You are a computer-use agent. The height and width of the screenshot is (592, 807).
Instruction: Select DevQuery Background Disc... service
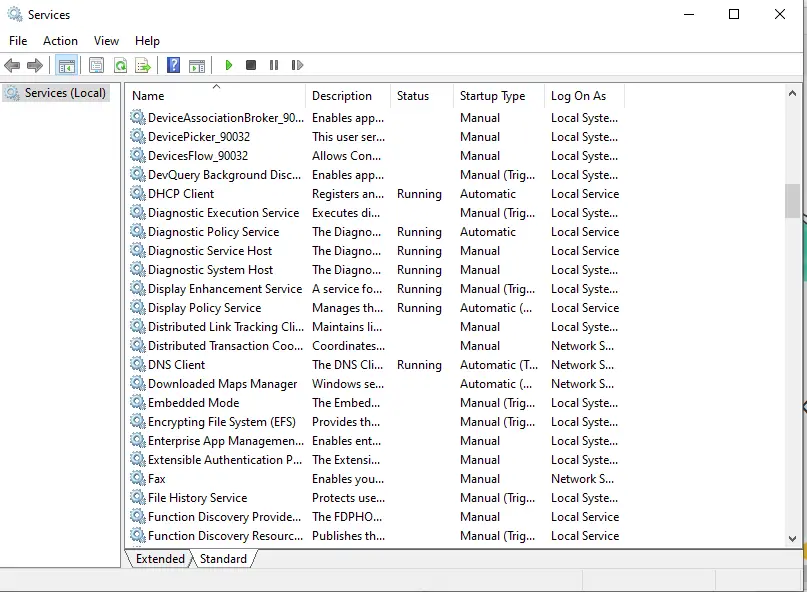[375, 175]
